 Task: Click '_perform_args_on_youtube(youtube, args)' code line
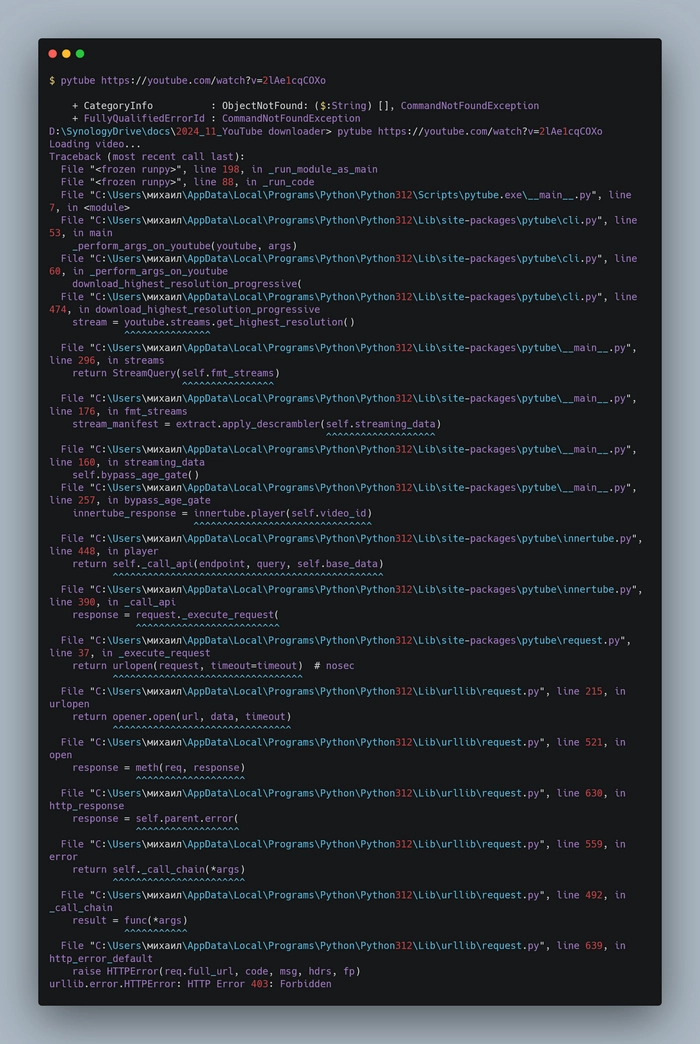coord(184,246)
